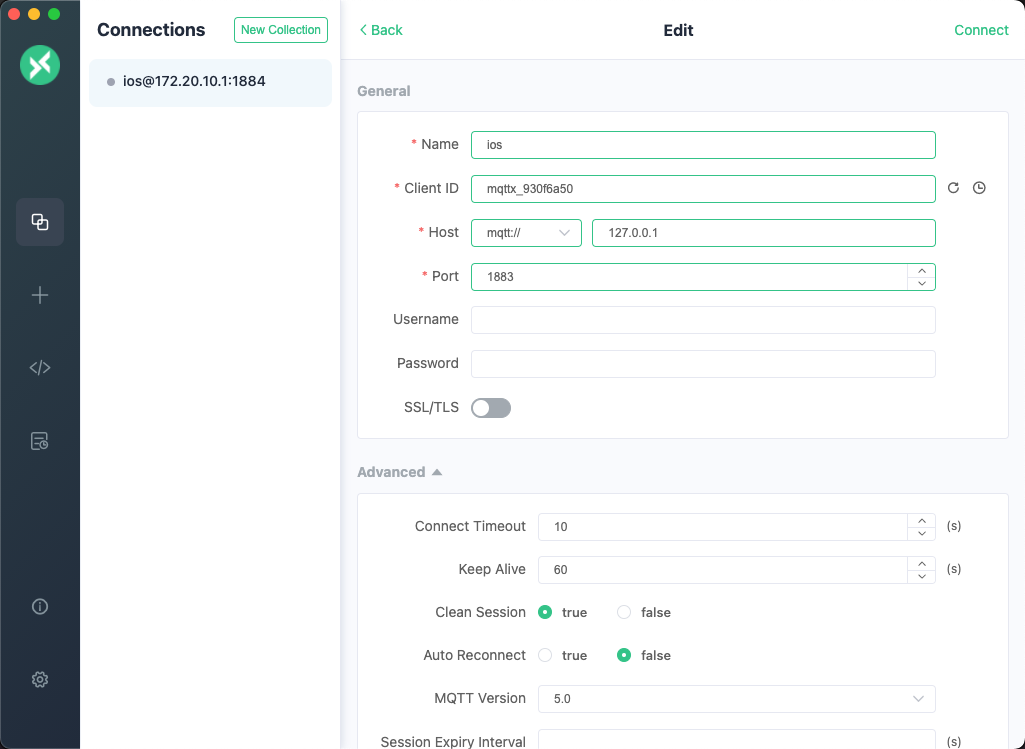The height and width of the screenshot is (749, 1025).
Task: Open the About info icon
Action: pos(40,607)
